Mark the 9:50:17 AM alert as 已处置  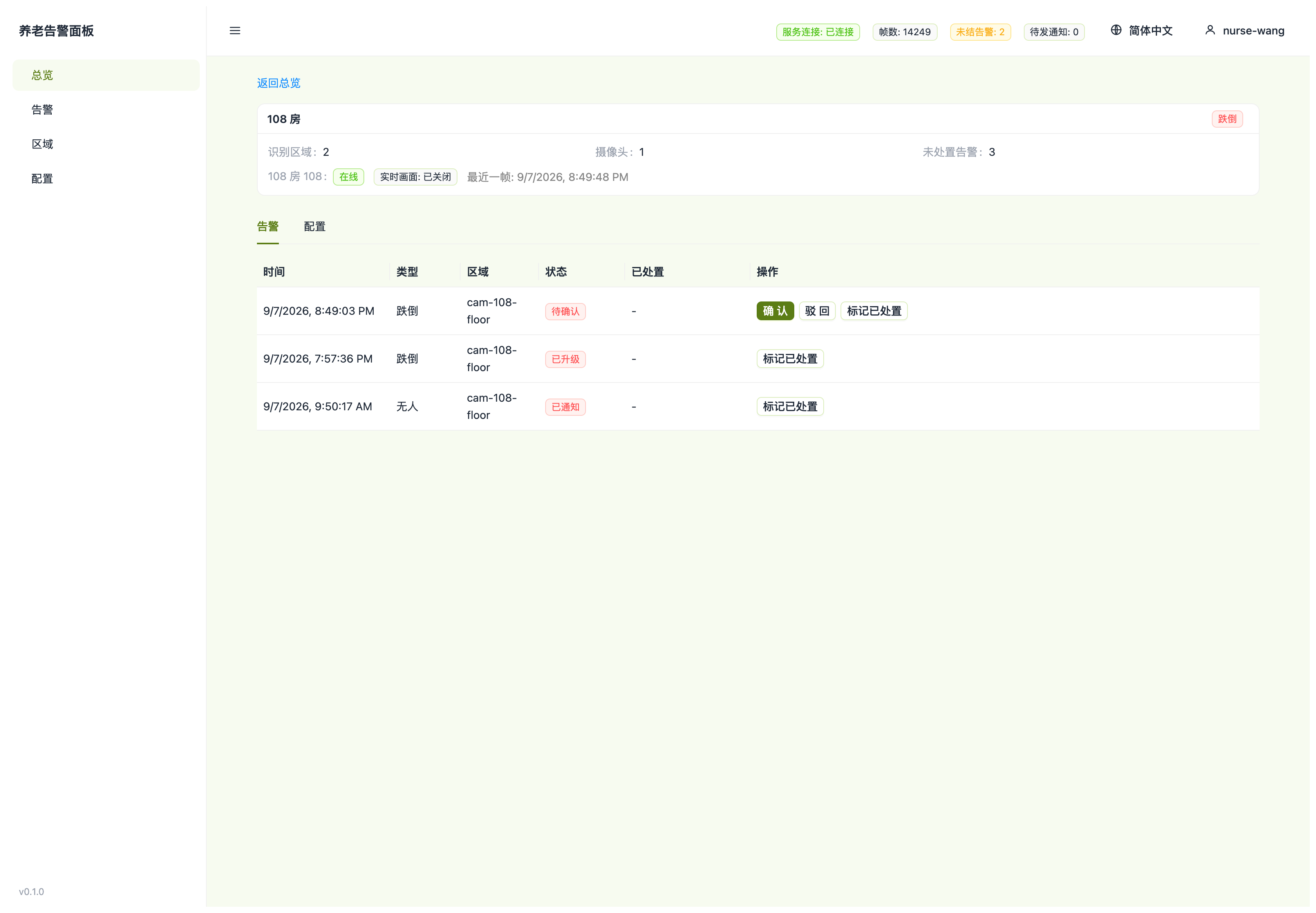click(x=790, y=407)
